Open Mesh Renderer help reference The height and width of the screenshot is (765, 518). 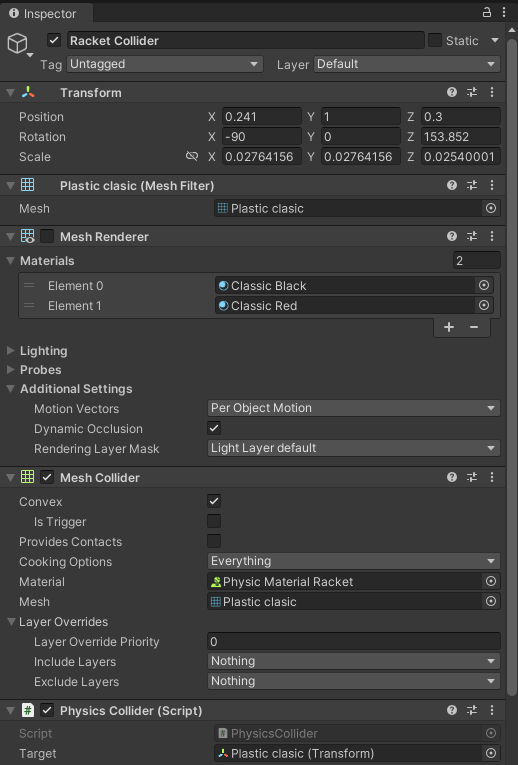[x=452, y=237]
